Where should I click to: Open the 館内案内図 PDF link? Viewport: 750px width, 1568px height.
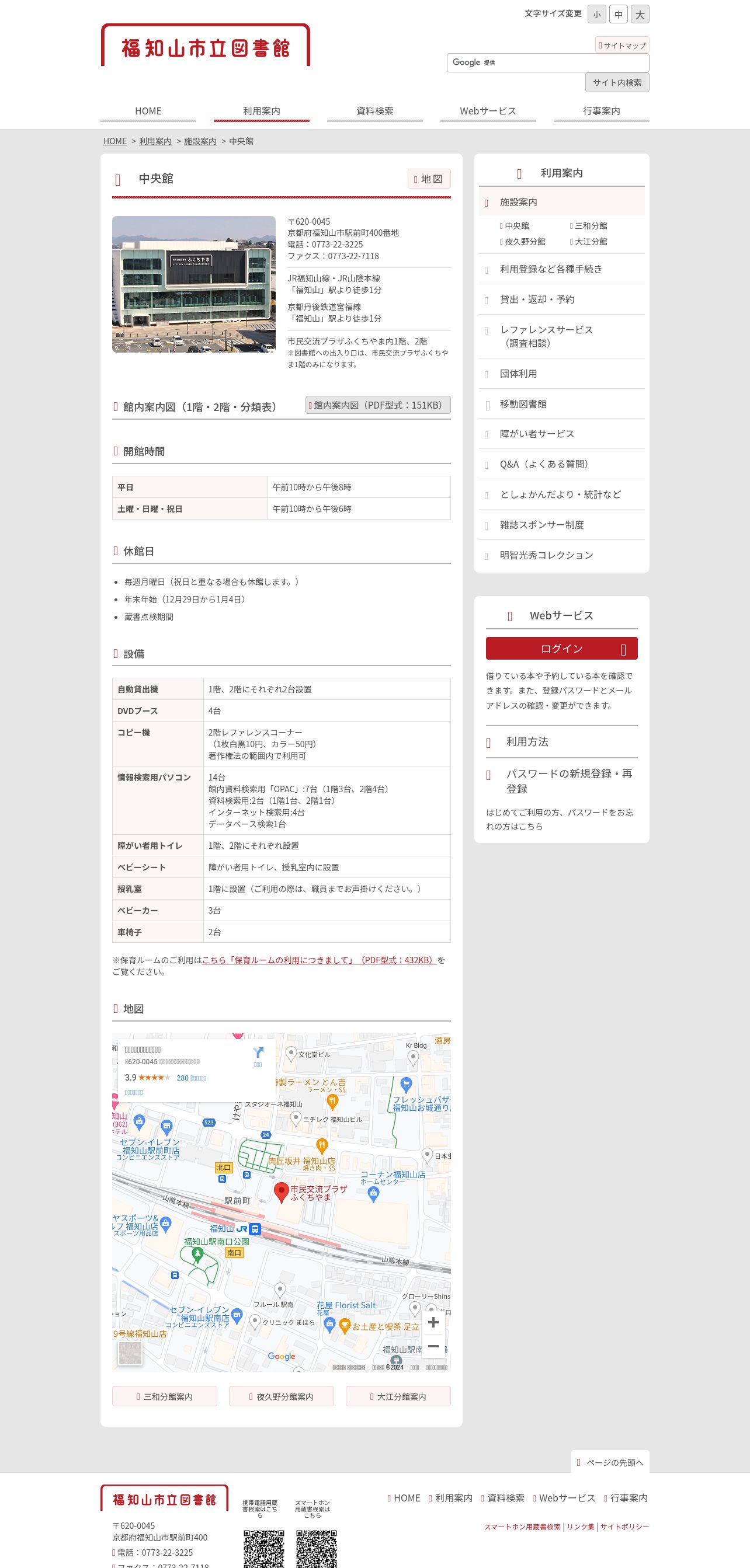coord(378,405)
